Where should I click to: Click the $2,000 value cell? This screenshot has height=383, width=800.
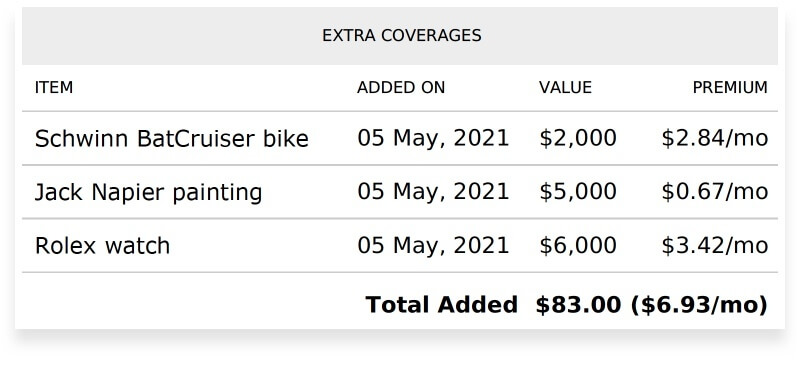(578, 138)
